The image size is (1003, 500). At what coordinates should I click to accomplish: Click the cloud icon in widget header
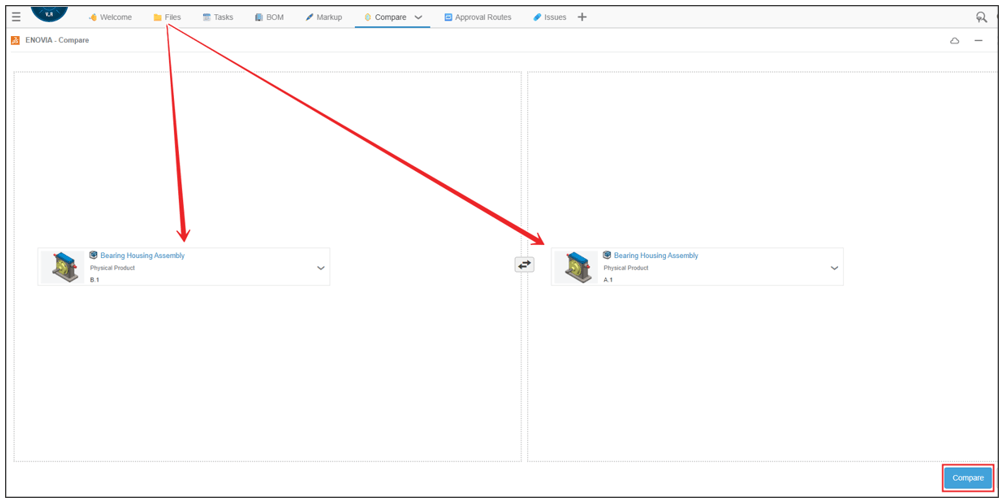954,40
